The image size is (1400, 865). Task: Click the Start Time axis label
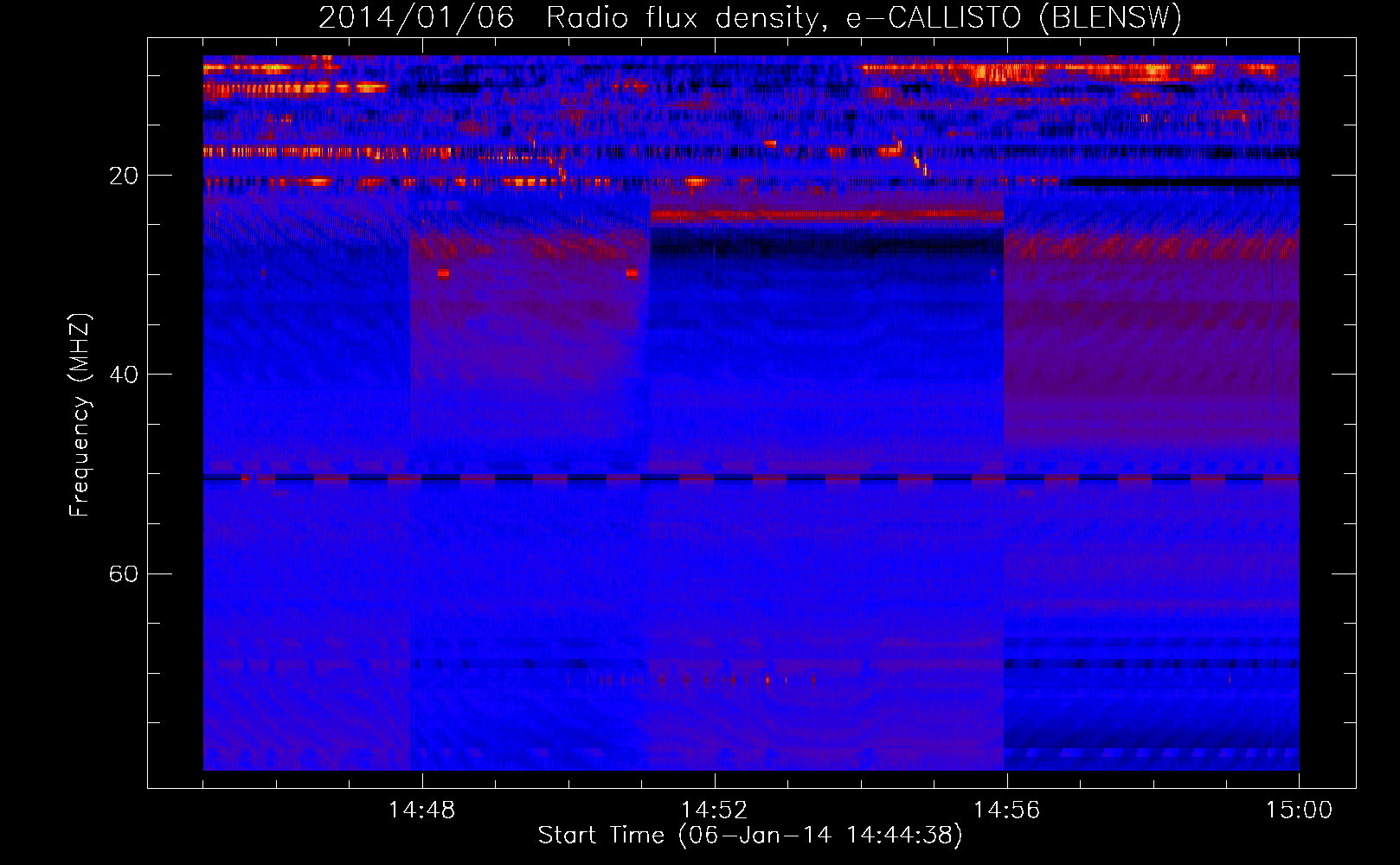pyautogui.click(x=750, y=835)
